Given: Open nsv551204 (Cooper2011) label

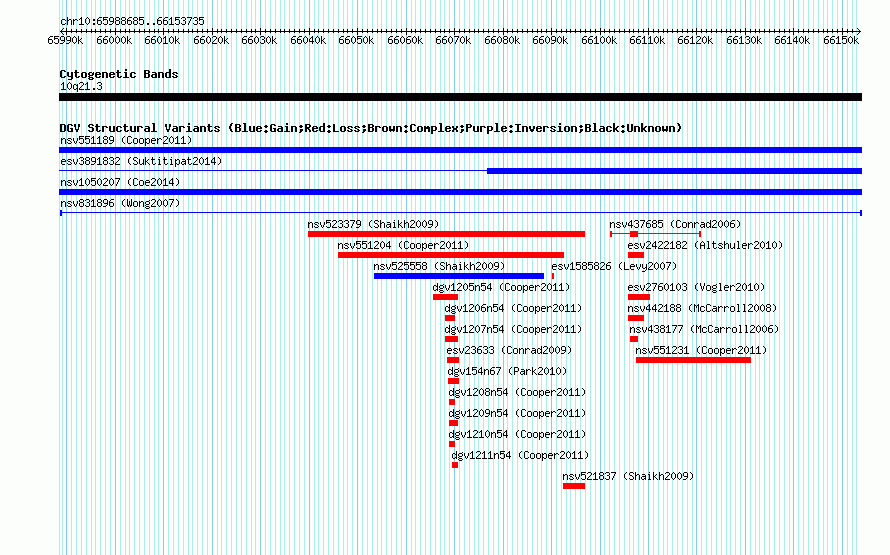Looking at the screenshot, I should (x=403, y=245).
